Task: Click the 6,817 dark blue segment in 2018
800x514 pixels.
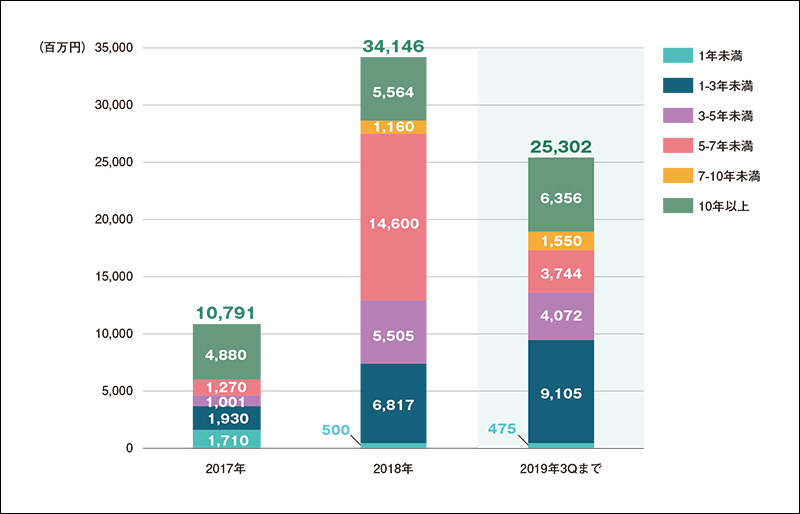Action: [393, 404]
